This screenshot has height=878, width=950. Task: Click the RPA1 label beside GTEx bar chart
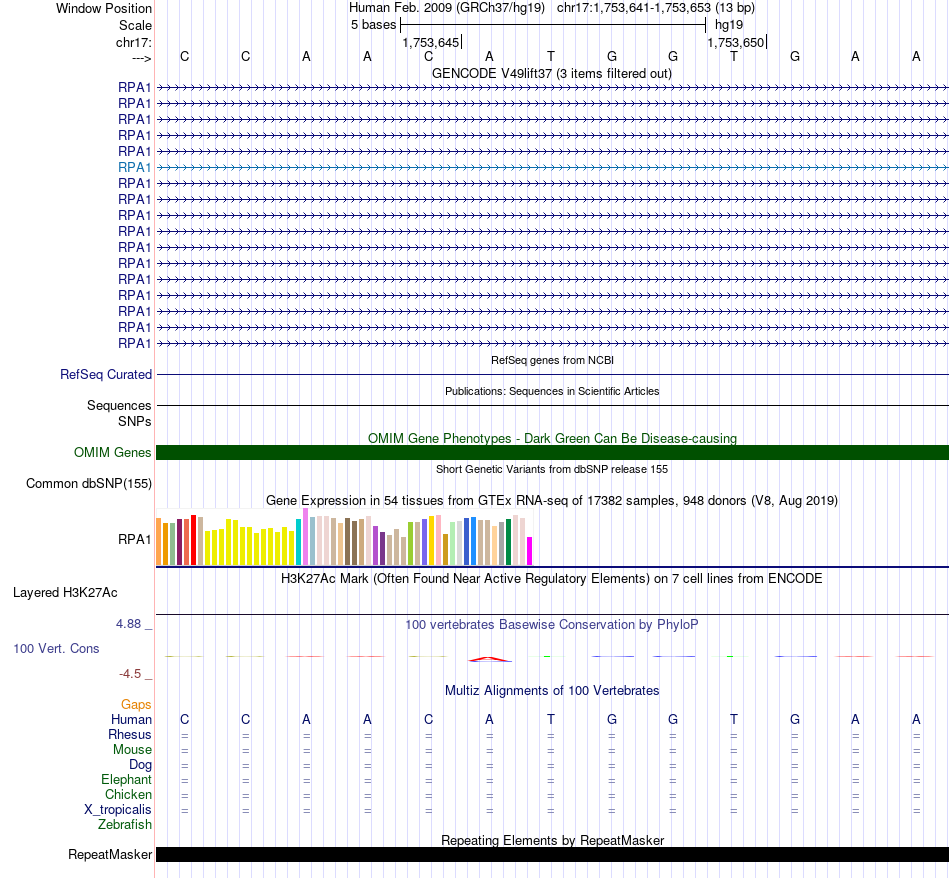(135, 539)
